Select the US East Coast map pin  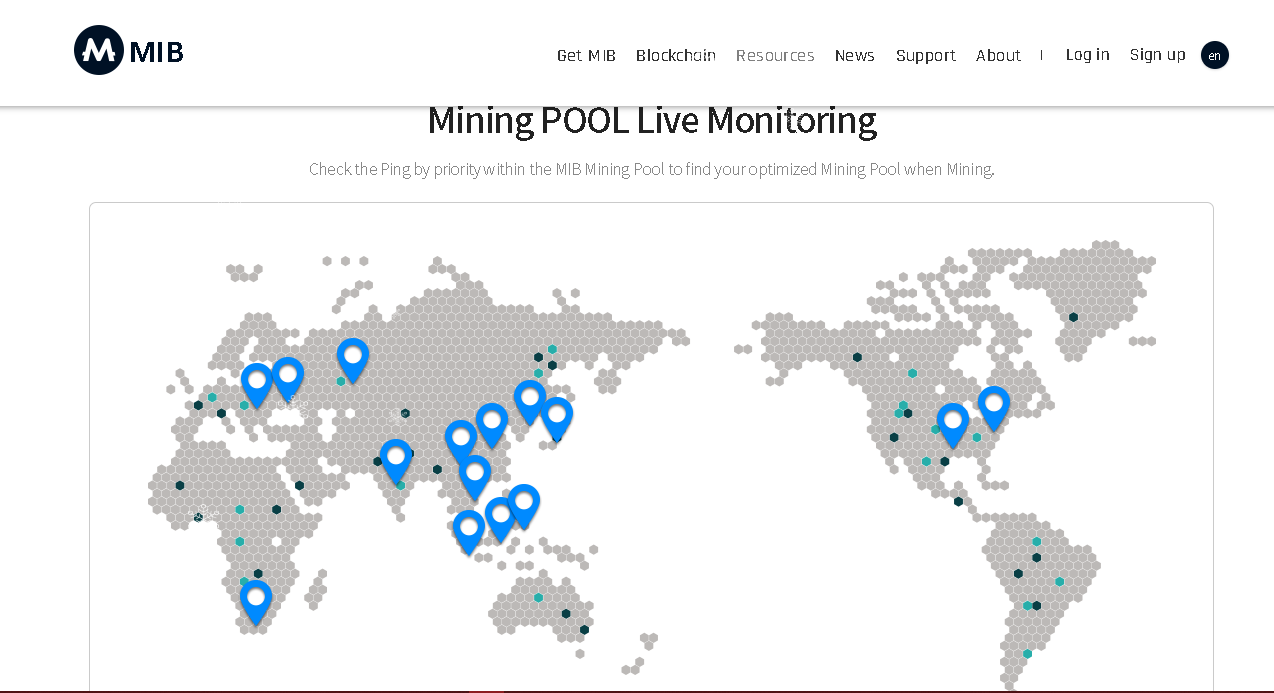(994, 409)
